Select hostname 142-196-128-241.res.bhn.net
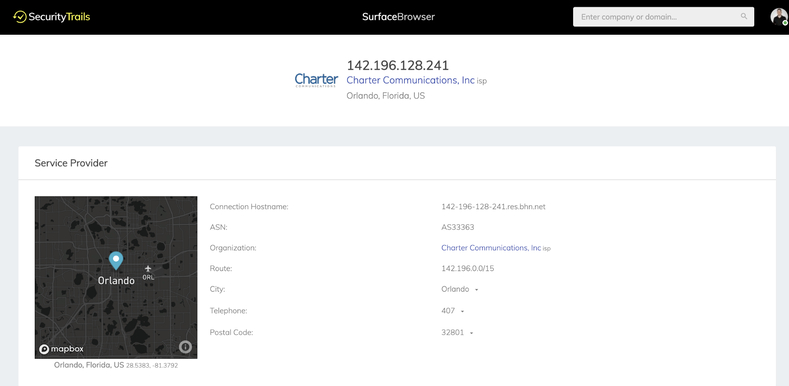This screenshot has width=789, height=386. (493, 206)
